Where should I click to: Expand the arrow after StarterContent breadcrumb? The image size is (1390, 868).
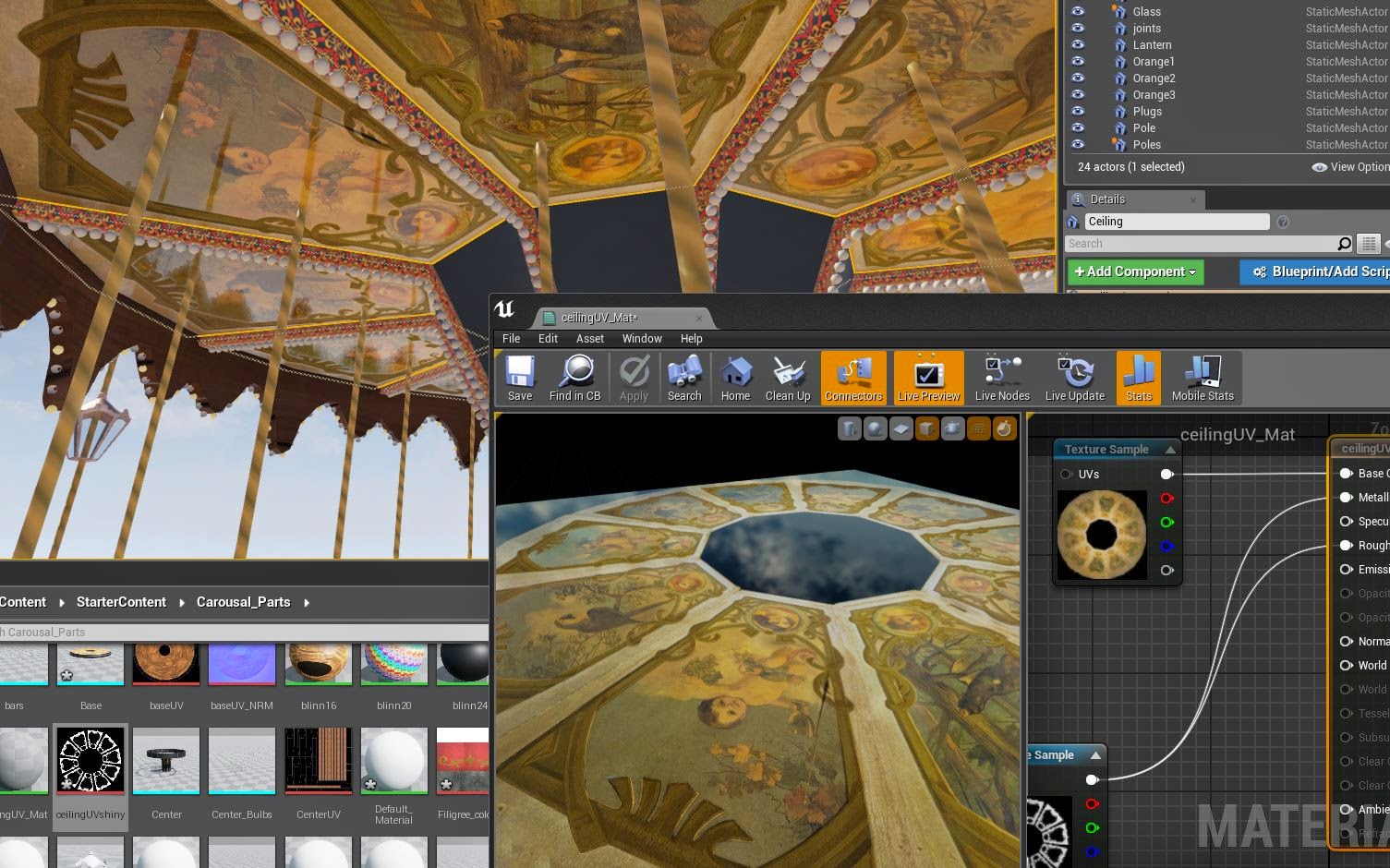pos(181,603)
